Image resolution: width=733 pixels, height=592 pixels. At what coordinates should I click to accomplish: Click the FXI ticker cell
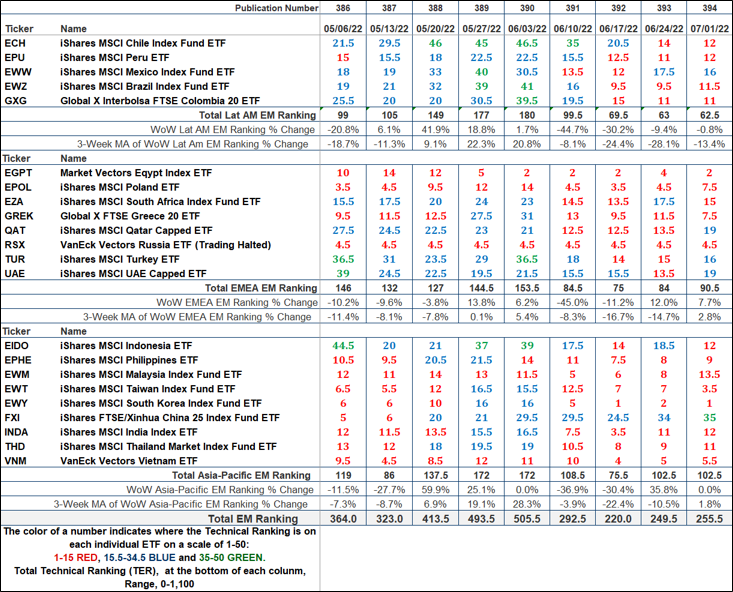[x=13, y=418]
